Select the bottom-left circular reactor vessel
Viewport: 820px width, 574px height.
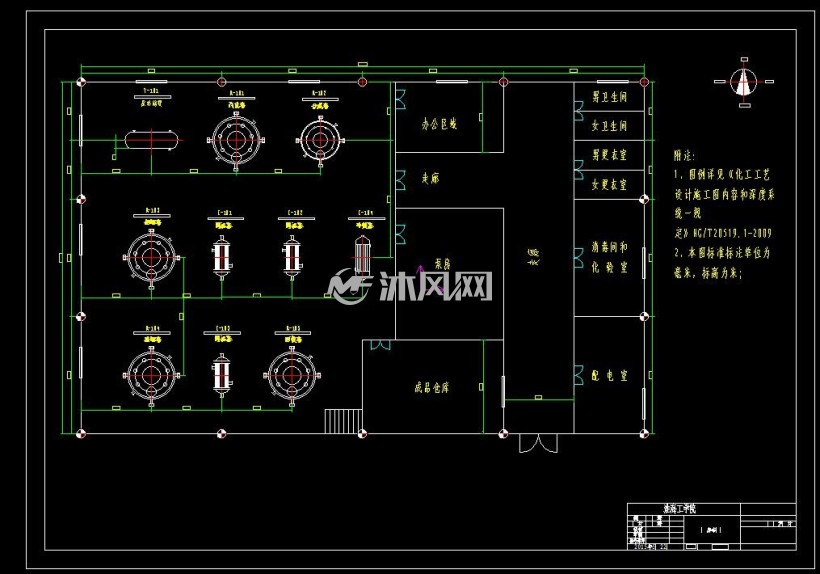click(x=152, y=375)
